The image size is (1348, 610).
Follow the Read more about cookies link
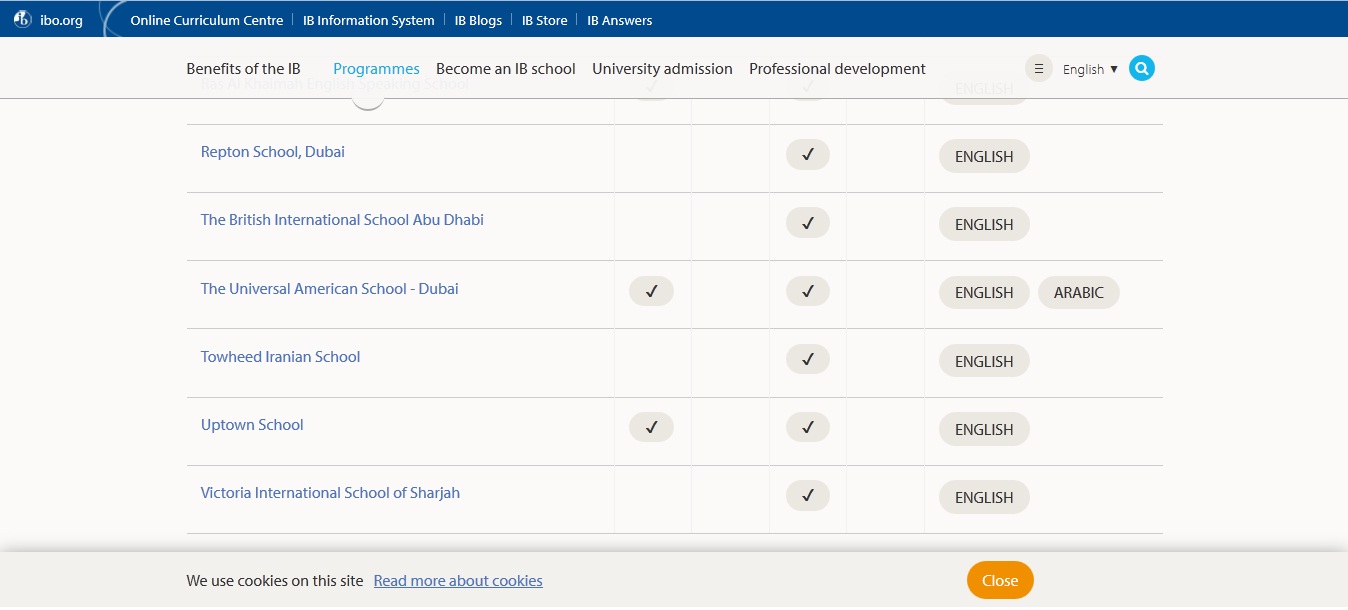(x=458, y=581)
